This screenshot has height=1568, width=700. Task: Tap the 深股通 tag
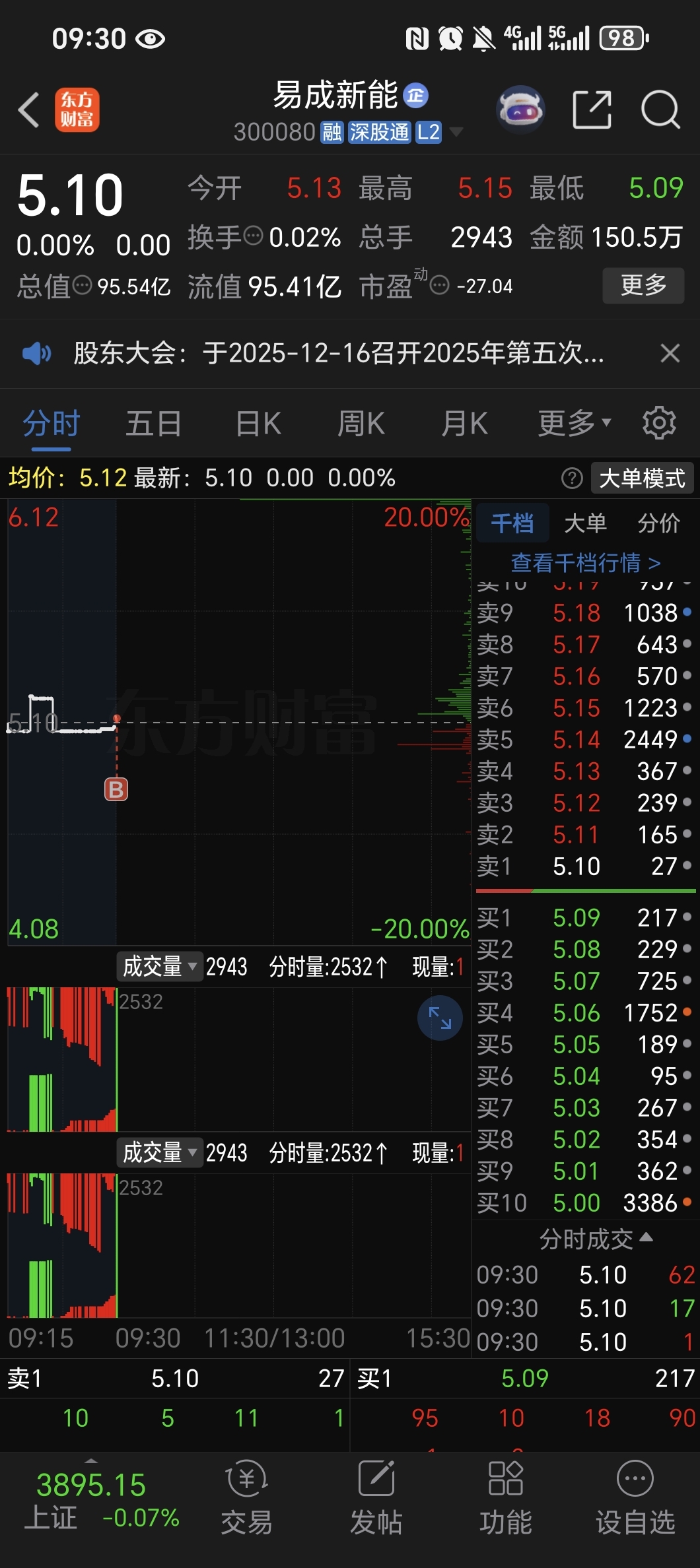pyautogui.click(x=380, y=132)
